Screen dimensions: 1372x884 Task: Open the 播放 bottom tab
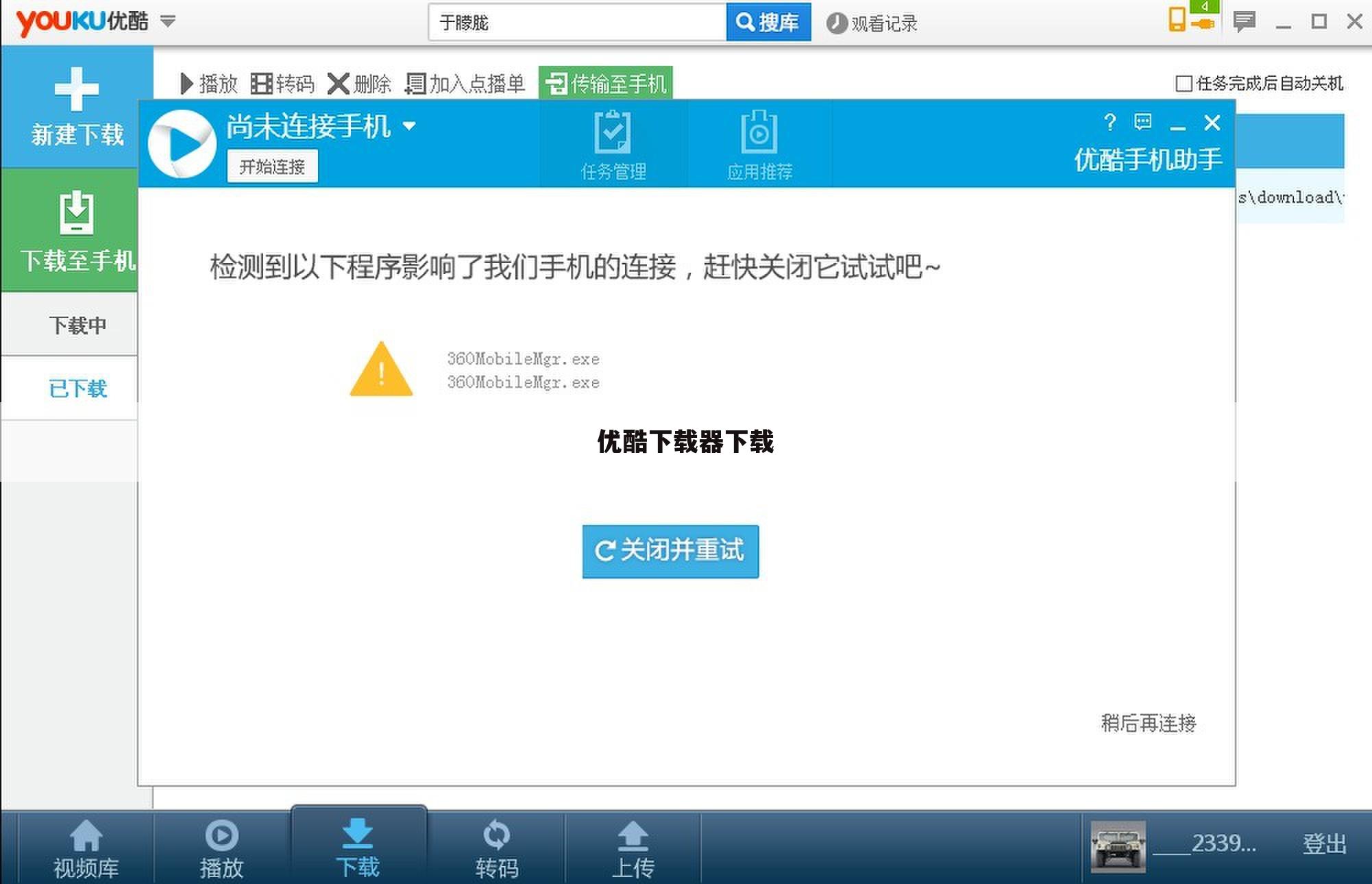[x=221, y=848]
